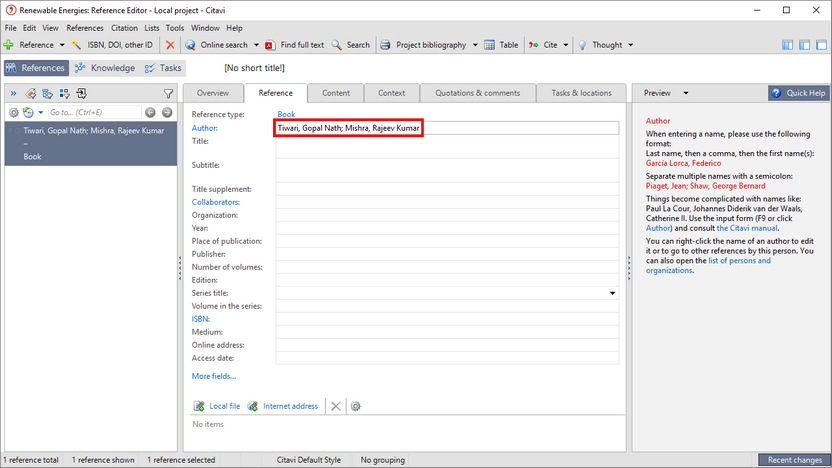This screenshot has width=832, height=468.
Task: Switch to the Overview tab
Action: [213, 93]
